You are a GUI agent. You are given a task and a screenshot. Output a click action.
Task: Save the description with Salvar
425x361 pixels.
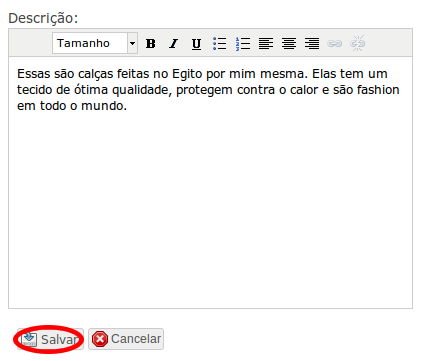50,339
